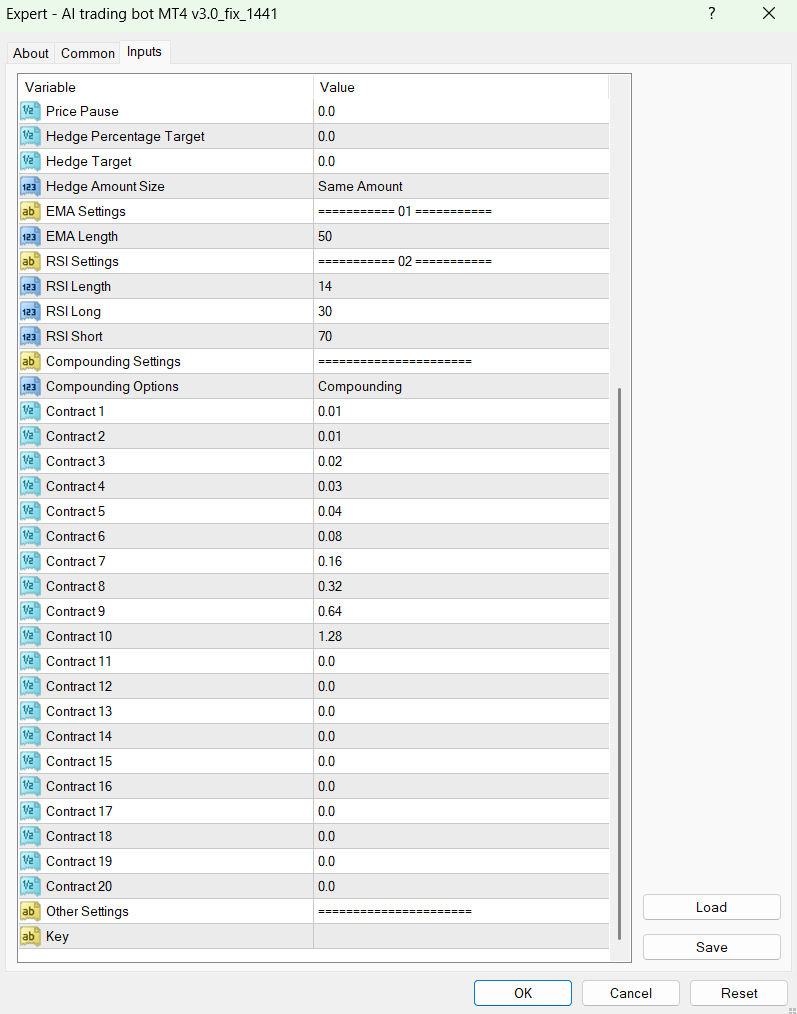Click the icon beside Hedge Percentage Target
Viewport: 797px width, 1014px height.
click(30, 136)
